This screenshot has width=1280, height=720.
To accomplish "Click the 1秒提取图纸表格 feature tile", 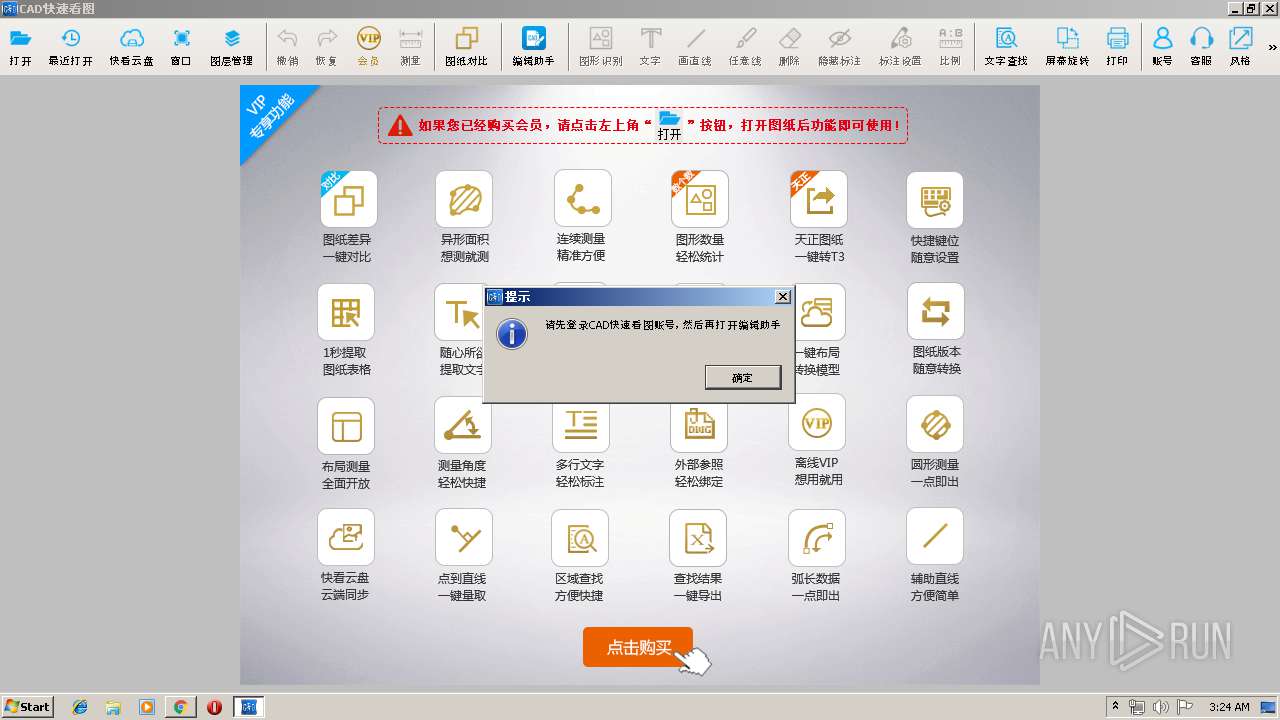I will coord(346,330).
